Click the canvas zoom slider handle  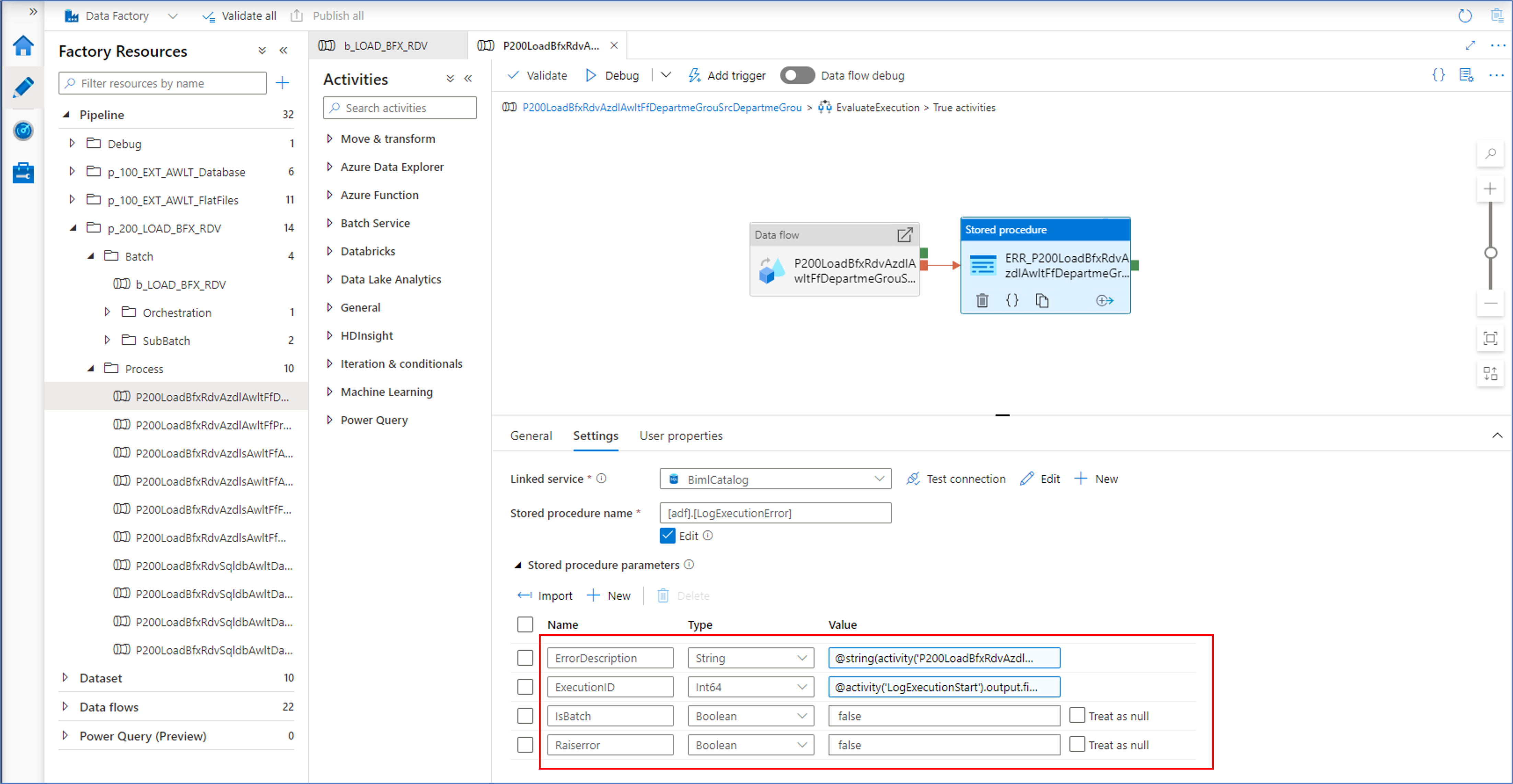(x=1490, y=253)
